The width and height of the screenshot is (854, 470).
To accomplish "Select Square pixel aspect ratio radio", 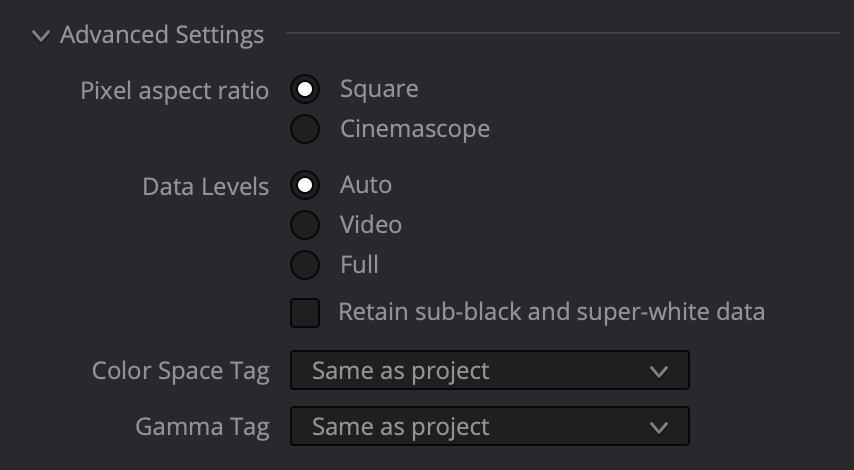I will coord(305,89).
